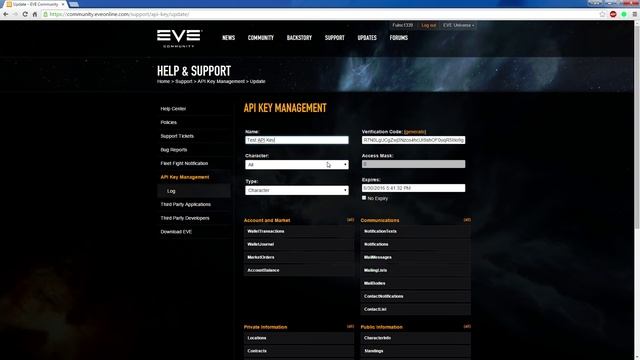Open the Chrome hamburger menu
Screen dimensions: 640x360
[x=634, y=14]
